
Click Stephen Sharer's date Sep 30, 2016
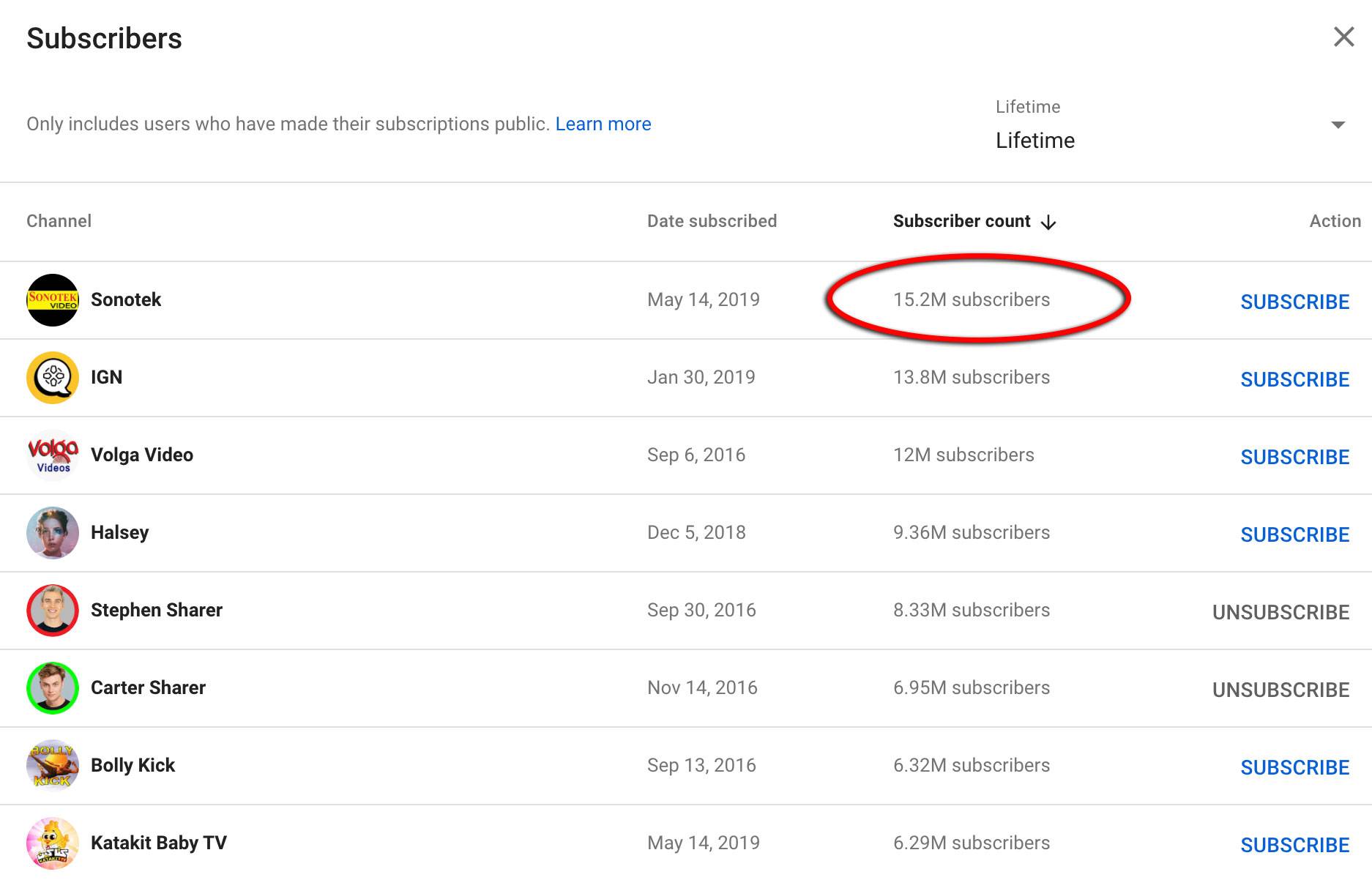click(x=701, y=610)
